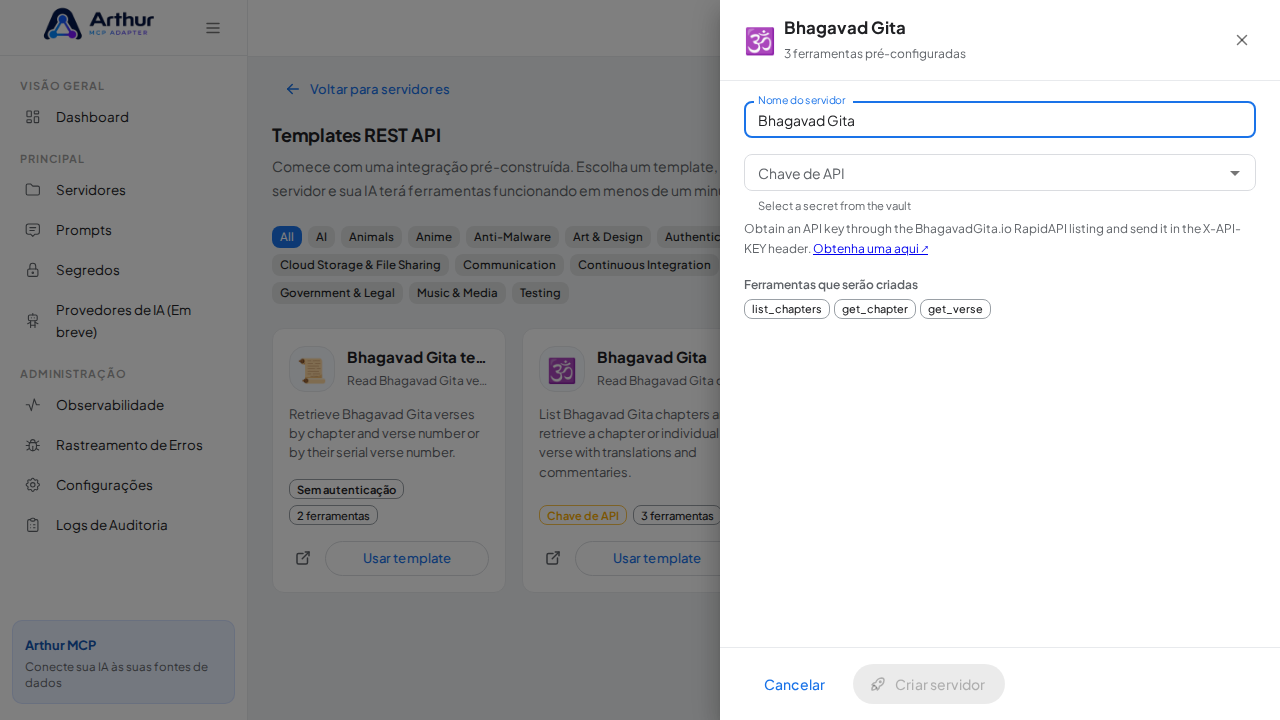Click the Segredos lock icon
1280x720 pixels.
click(33, 270)
